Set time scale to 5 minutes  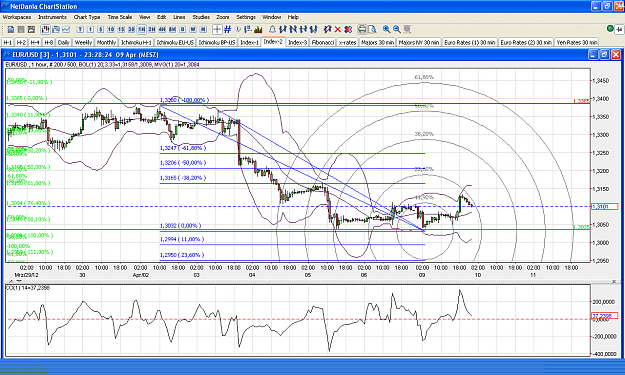[x=101, y=29]
